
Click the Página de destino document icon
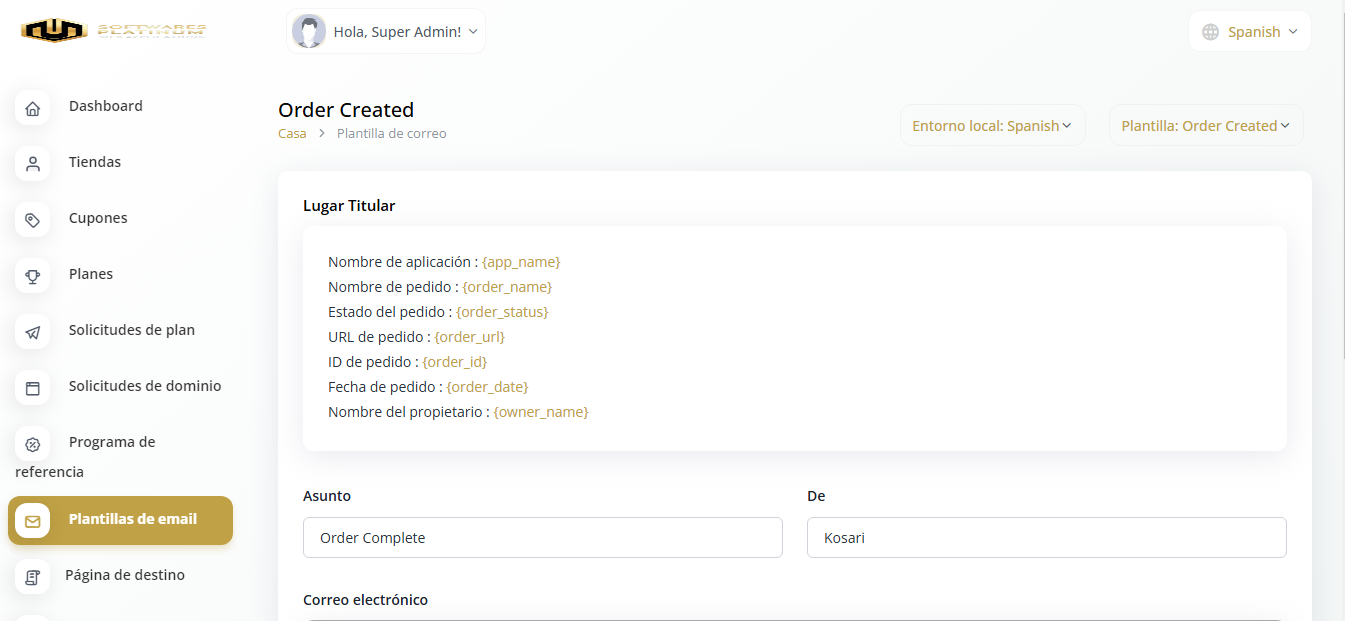point(32,577)
